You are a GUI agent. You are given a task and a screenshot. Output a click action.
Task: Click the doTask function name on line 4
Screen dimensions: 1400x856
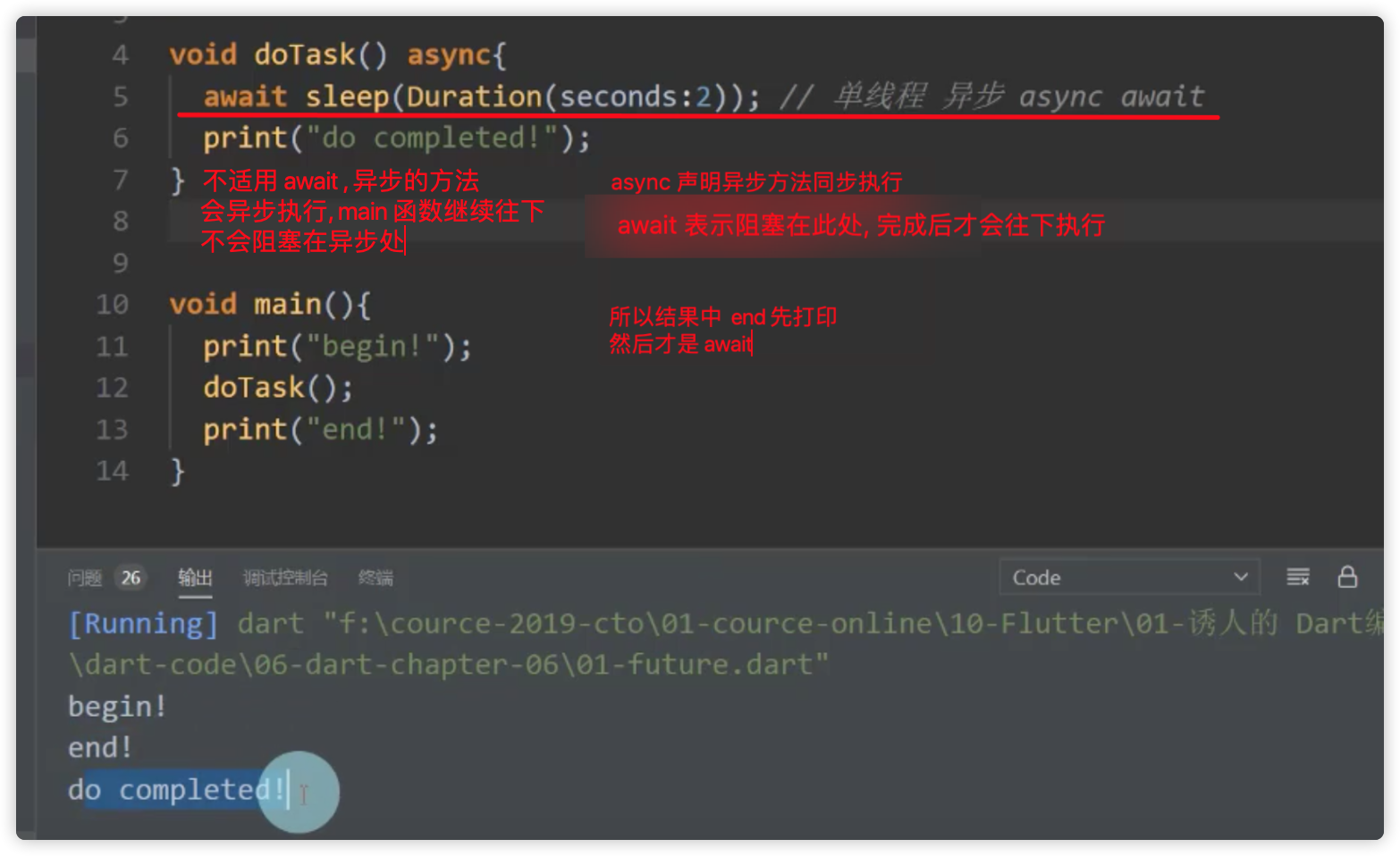(x=305, y=55)
